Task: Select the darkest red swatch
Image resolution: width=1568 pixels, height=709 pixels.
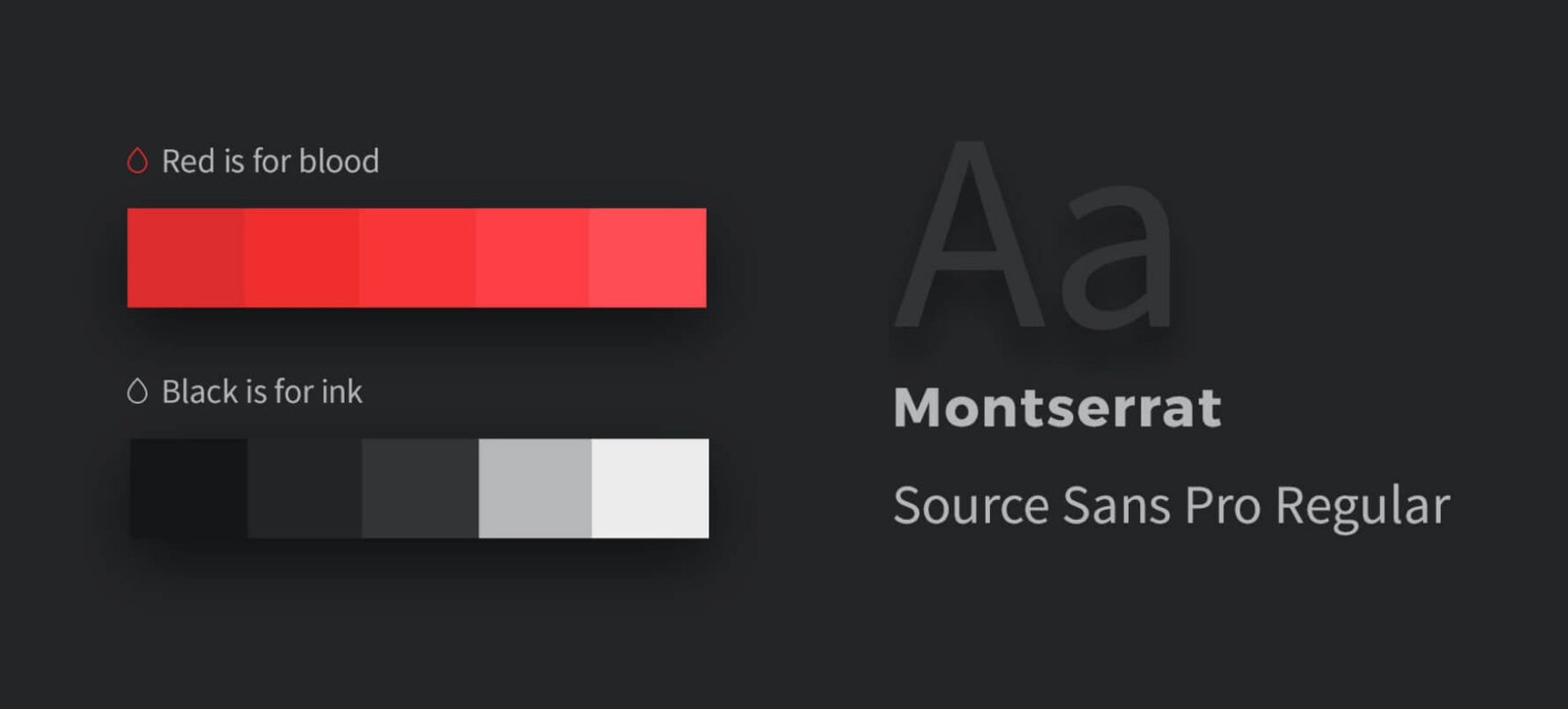Action: [x=185, y=258]
